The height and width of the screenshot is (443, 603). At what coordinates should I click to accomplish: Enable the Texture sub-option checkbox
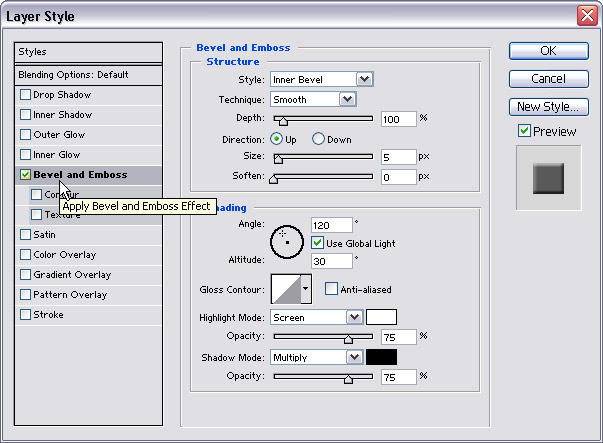37,215
